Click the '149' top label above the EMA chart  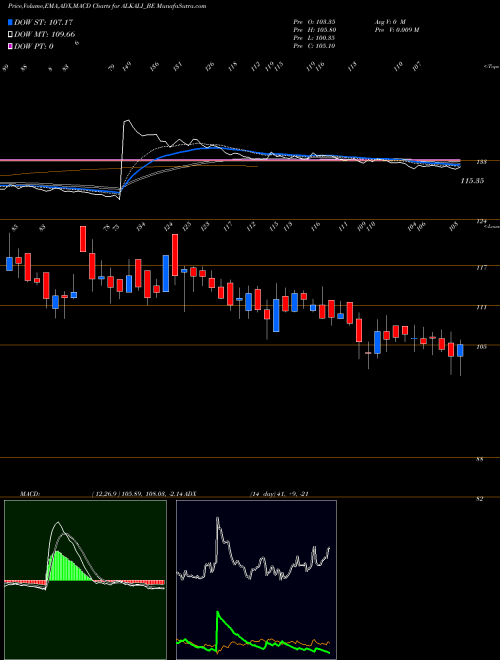pos(127,67)
